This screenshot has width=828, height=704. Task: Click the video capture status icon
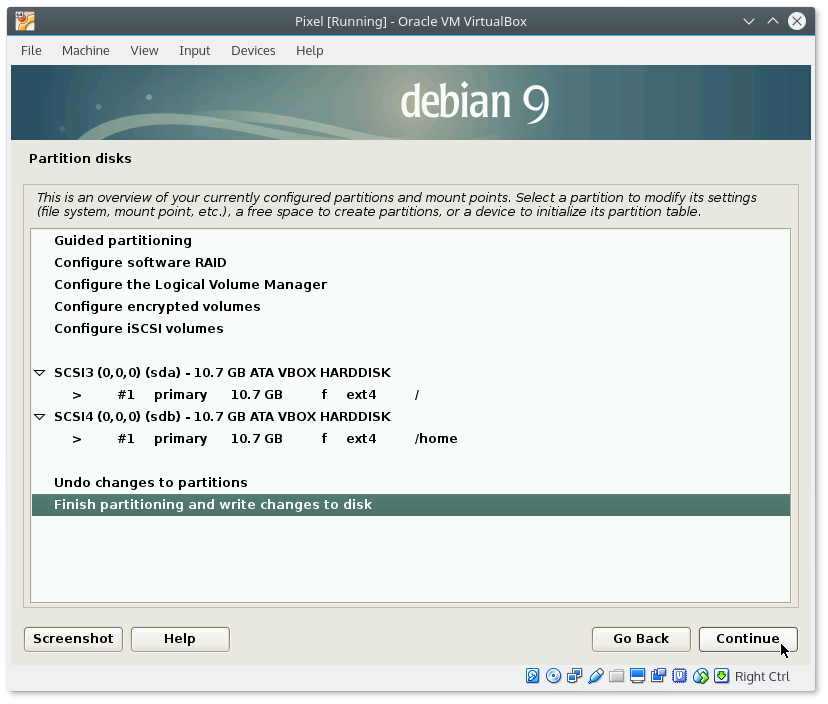[658, 676]
